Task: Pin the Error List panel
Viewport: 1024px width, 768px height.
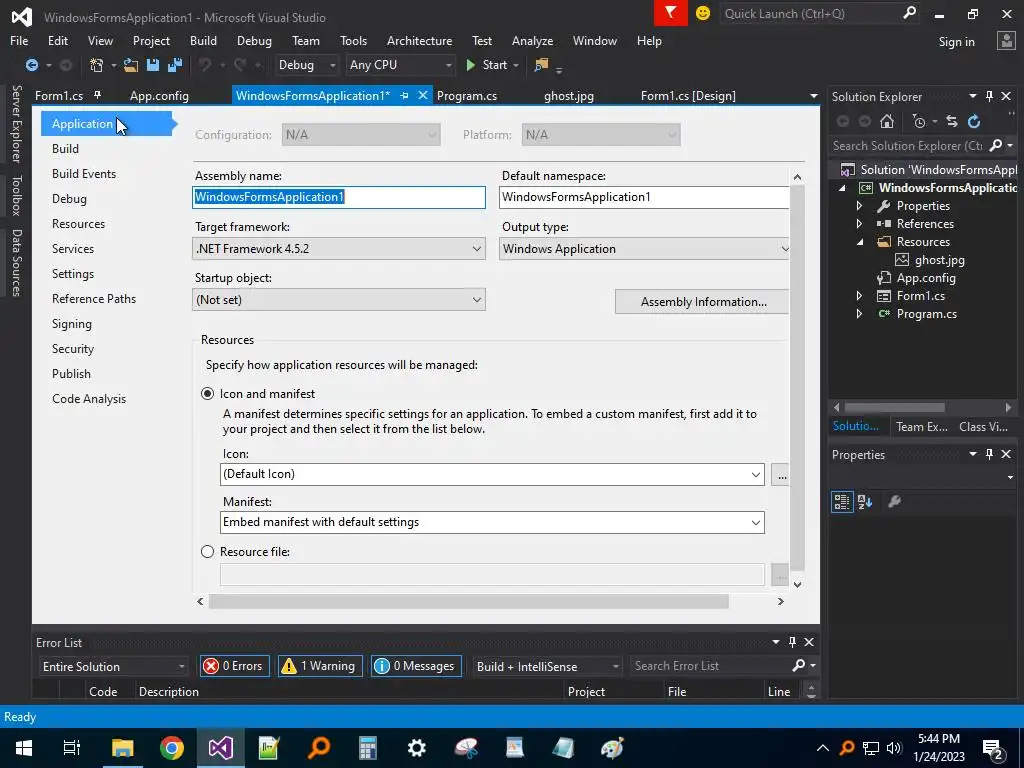Action: pyautogui.click(x=792, y=642)
